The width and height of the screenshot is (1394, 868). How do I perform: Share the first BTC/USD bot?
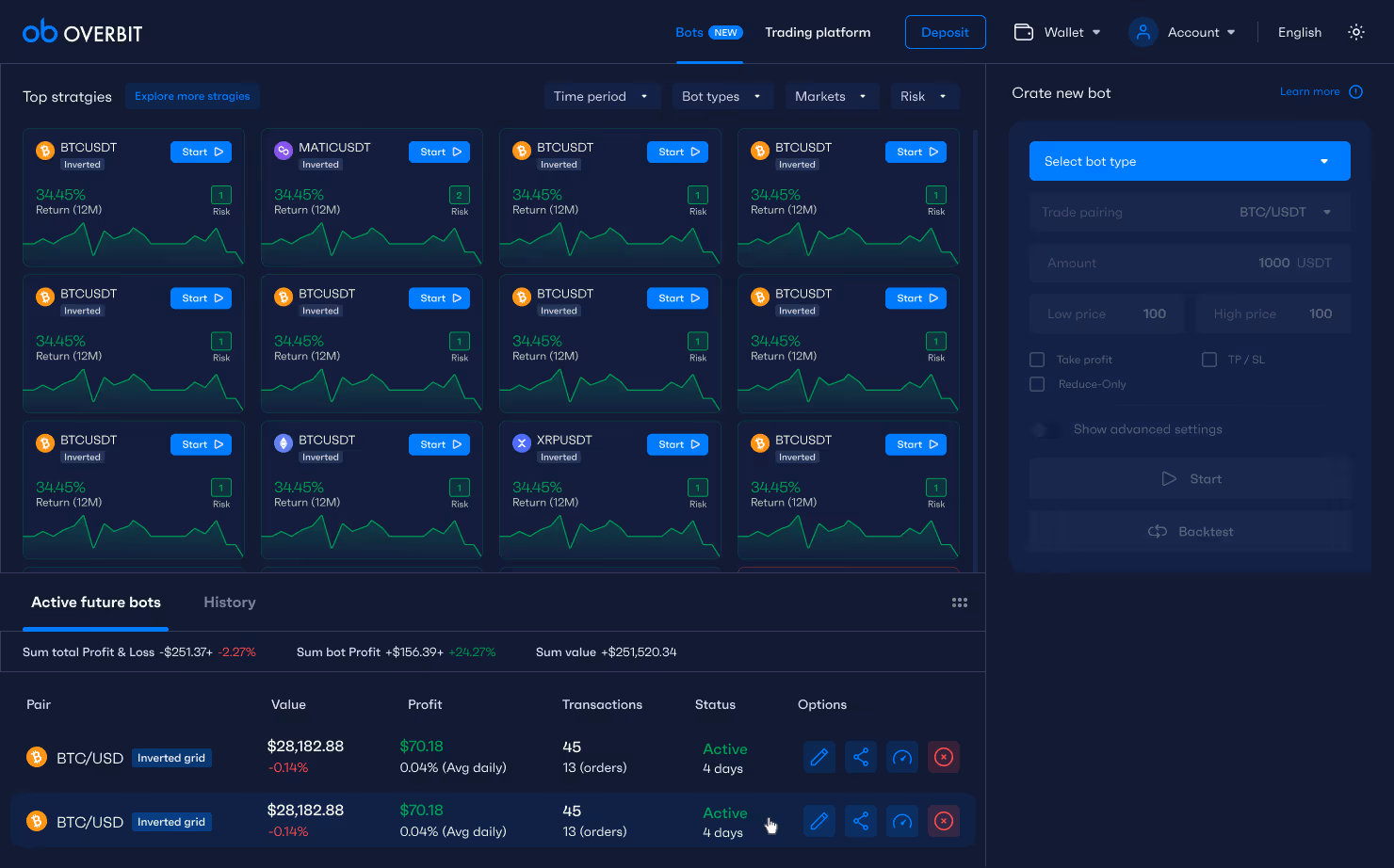[x=861, y=757]
